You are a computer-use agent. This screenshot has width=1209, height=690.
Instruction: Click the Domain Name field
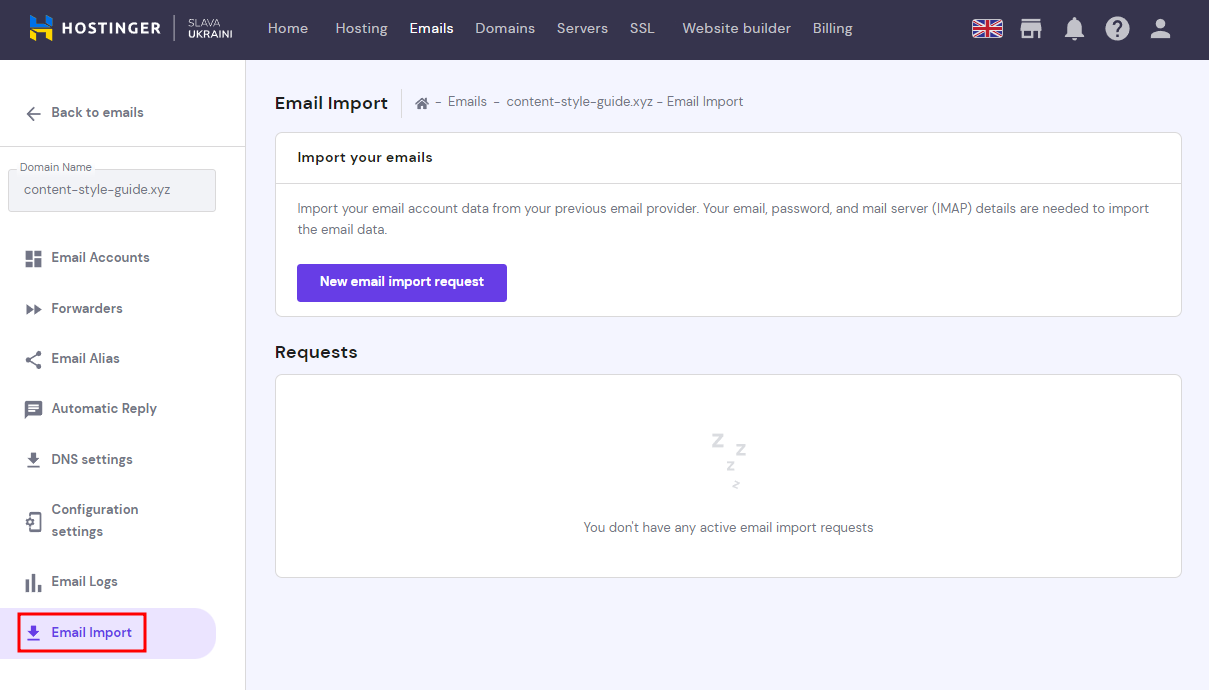click(112, 190)
